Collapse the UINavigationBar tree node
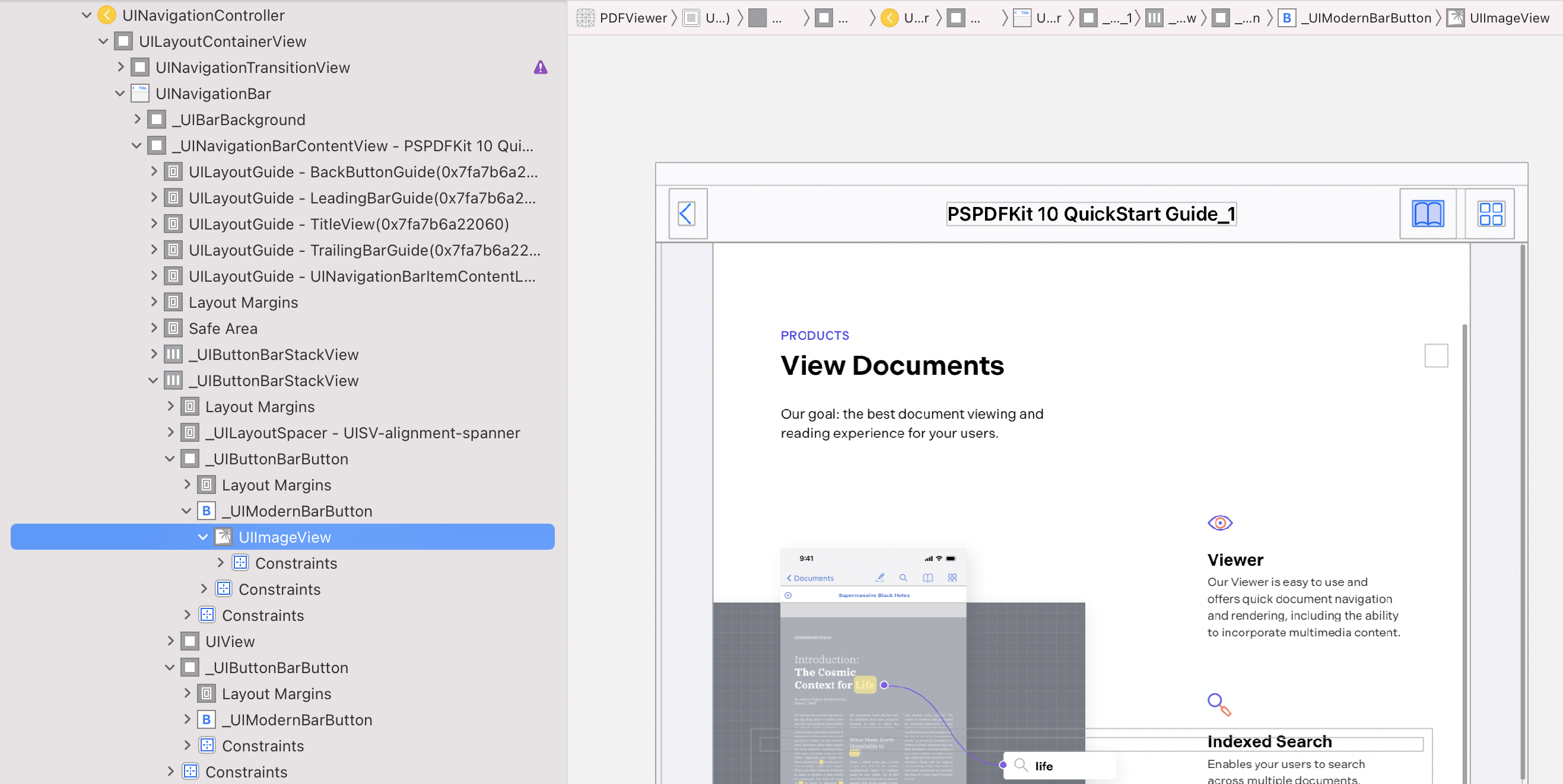The height and width of the screenshot is (784, 1563). (119, 93)
